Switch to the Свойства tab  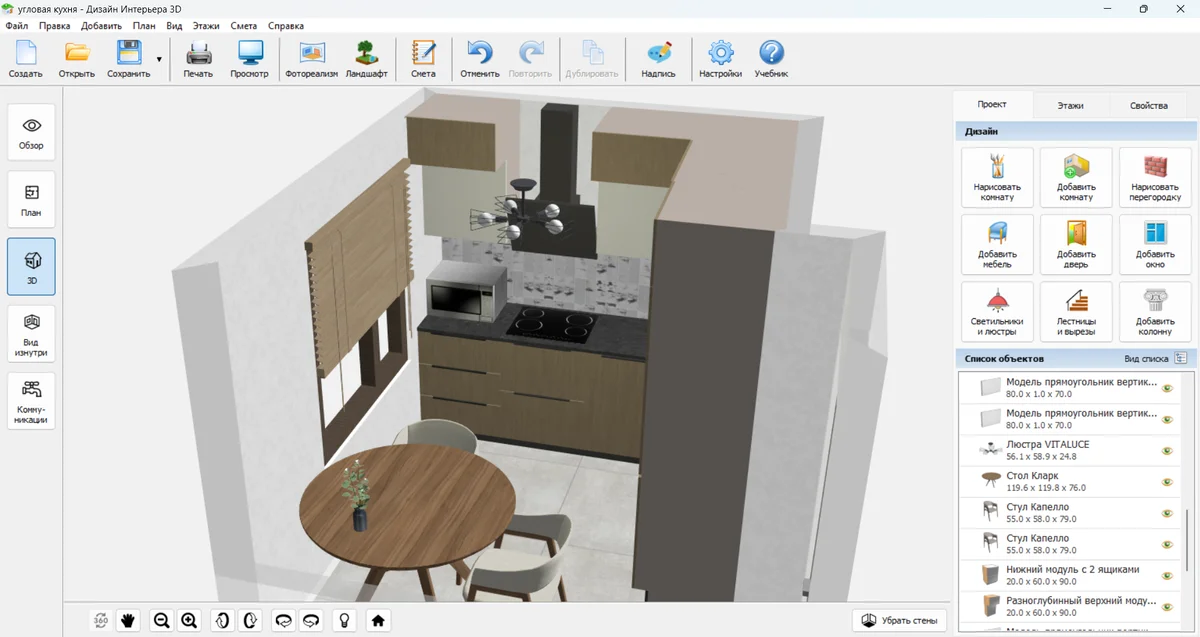point(1148,105)
